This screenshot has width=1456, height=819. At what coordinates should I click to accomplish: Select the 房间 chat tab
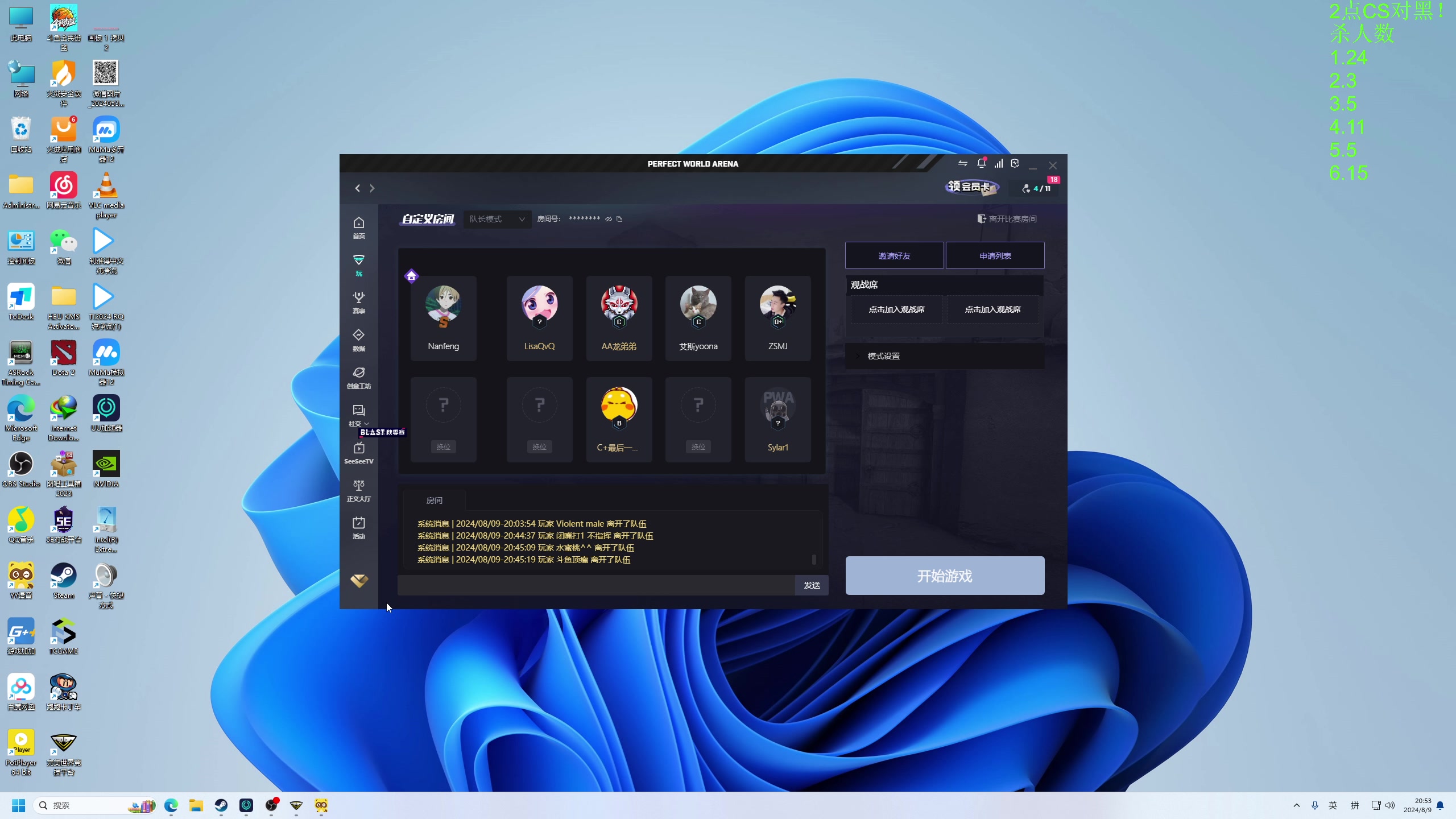tap(435, 500)
